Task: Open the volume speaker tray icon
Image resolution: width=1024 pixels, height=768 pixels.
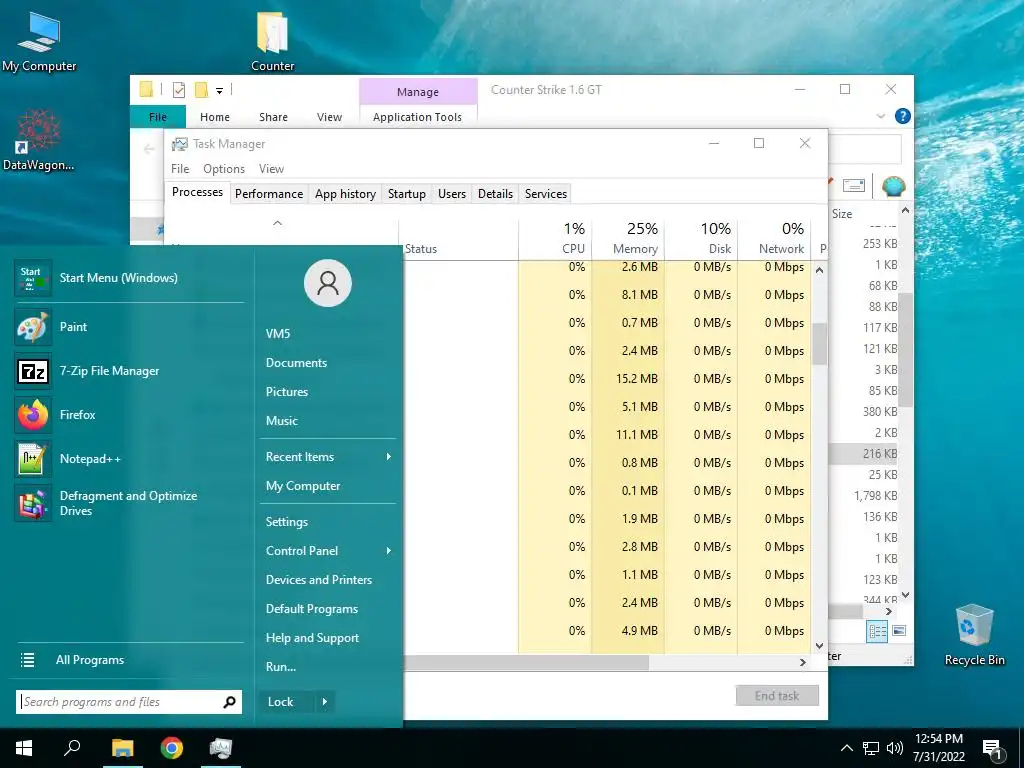Action: pyautogui.click(x=895, y=748)
